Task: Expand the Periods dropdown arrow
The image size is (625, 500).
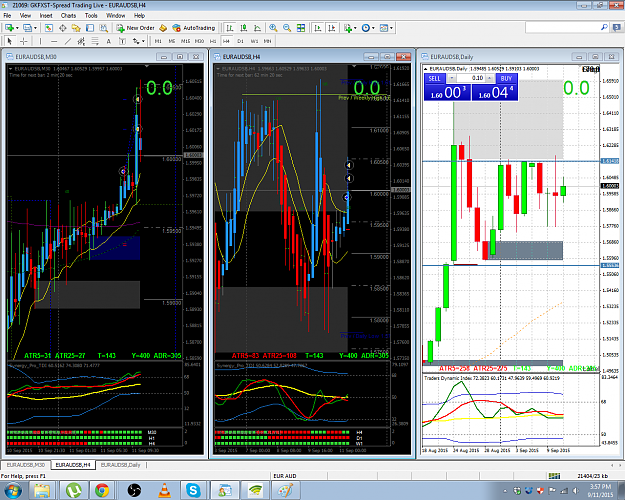Action: point(373,28)
